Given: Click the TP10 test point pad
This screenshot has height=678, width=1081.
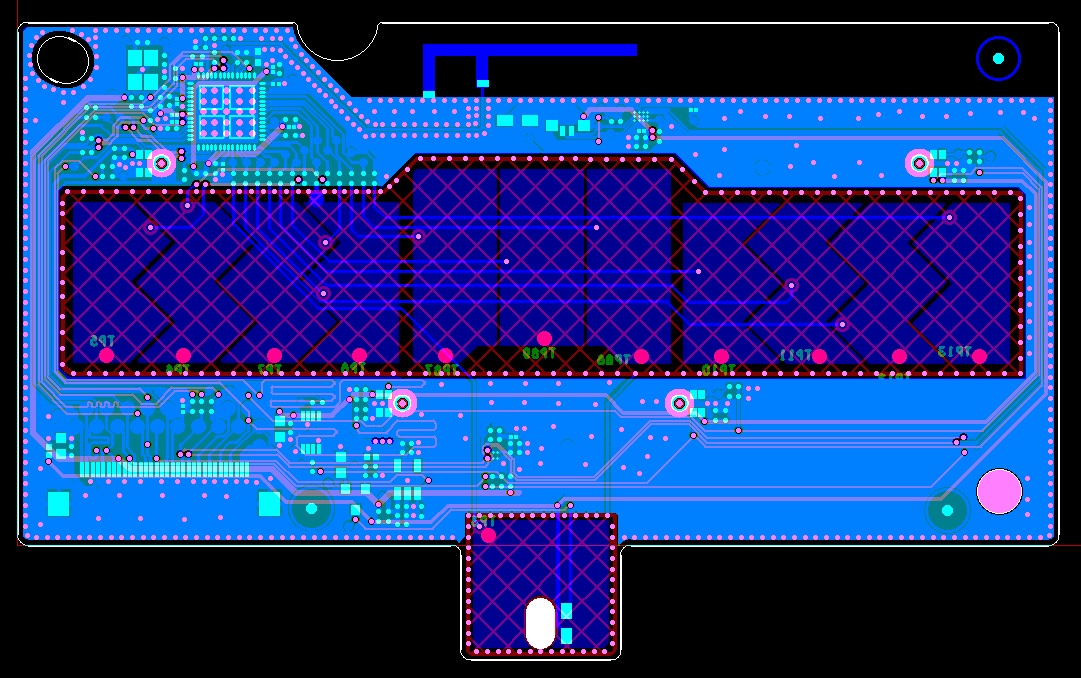Looking at the screenshot, I should [721, 356].
